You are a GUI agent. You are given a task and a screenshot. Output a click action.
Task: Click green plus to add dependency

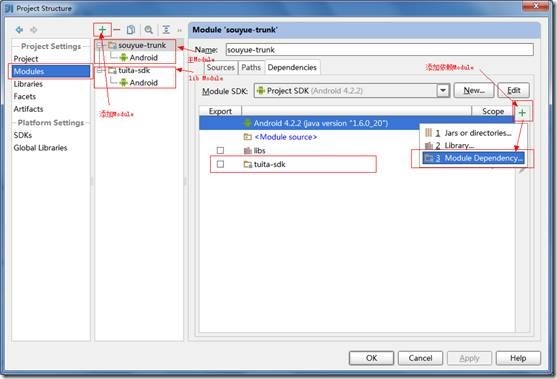pyautogui.click(x=522, y=113)
